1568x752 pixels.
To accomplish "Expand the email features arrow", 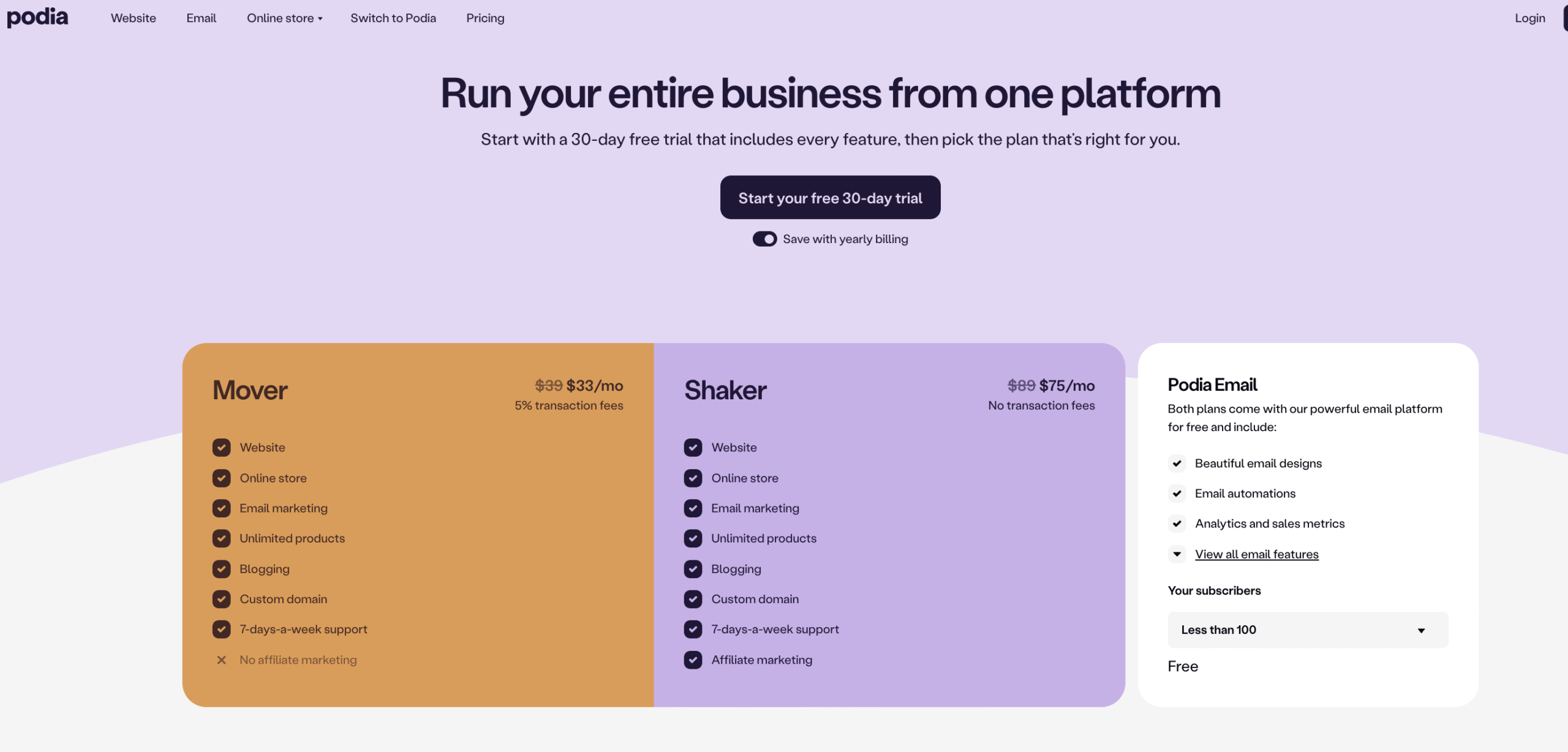I will tap(1177, 554).
